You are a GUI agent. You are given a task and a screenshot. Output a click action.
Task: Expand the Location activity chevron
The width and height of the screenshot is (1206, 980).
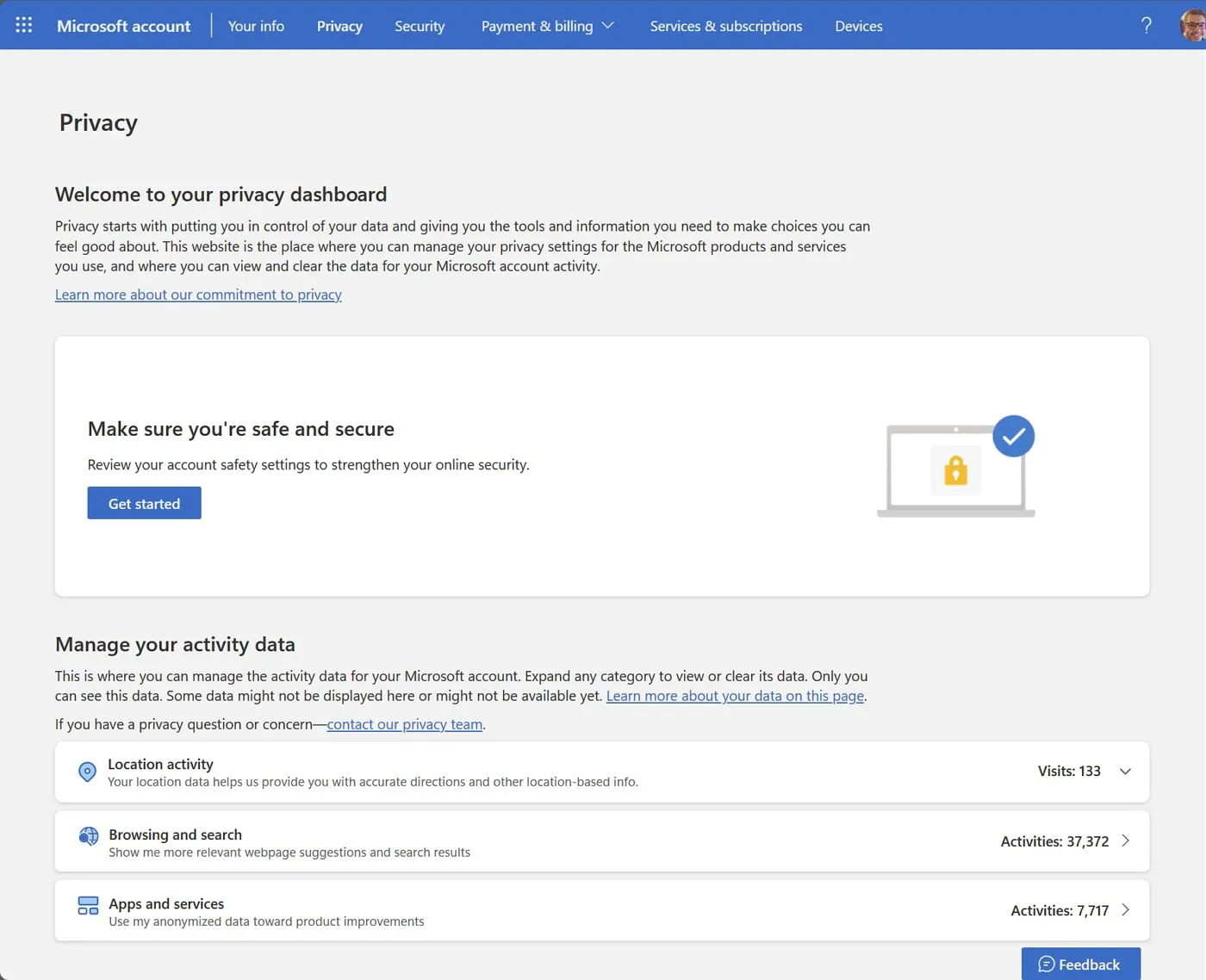click(x=1125, y=772)
